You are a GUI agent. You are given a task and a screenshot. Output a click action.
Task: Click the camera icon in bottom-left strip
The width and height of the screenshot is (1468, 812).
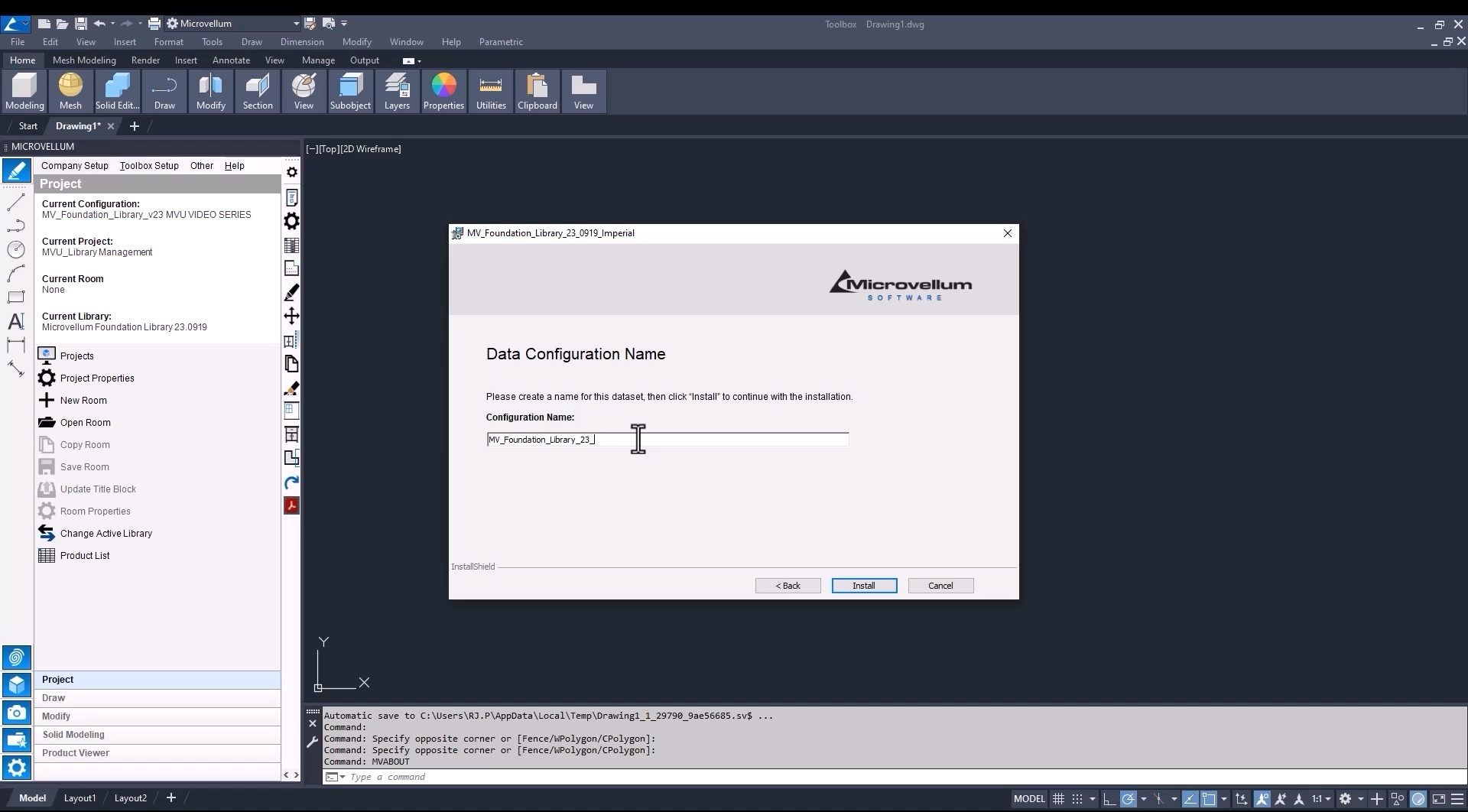[16, 713]
